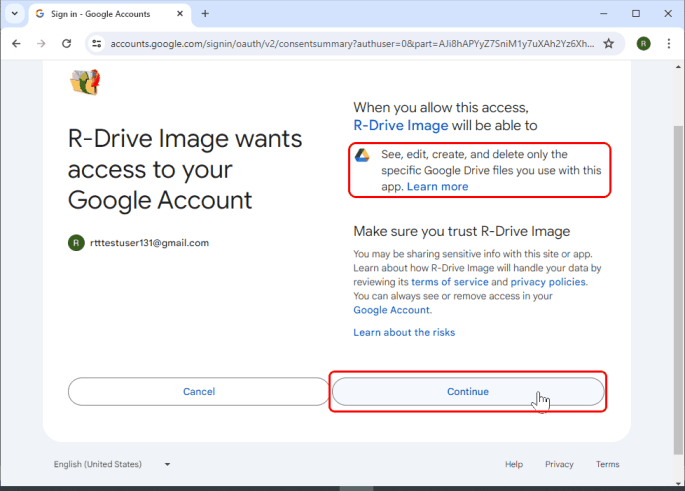Maximize the Chrome window
The image size is (685, 491).
point(636,14)
